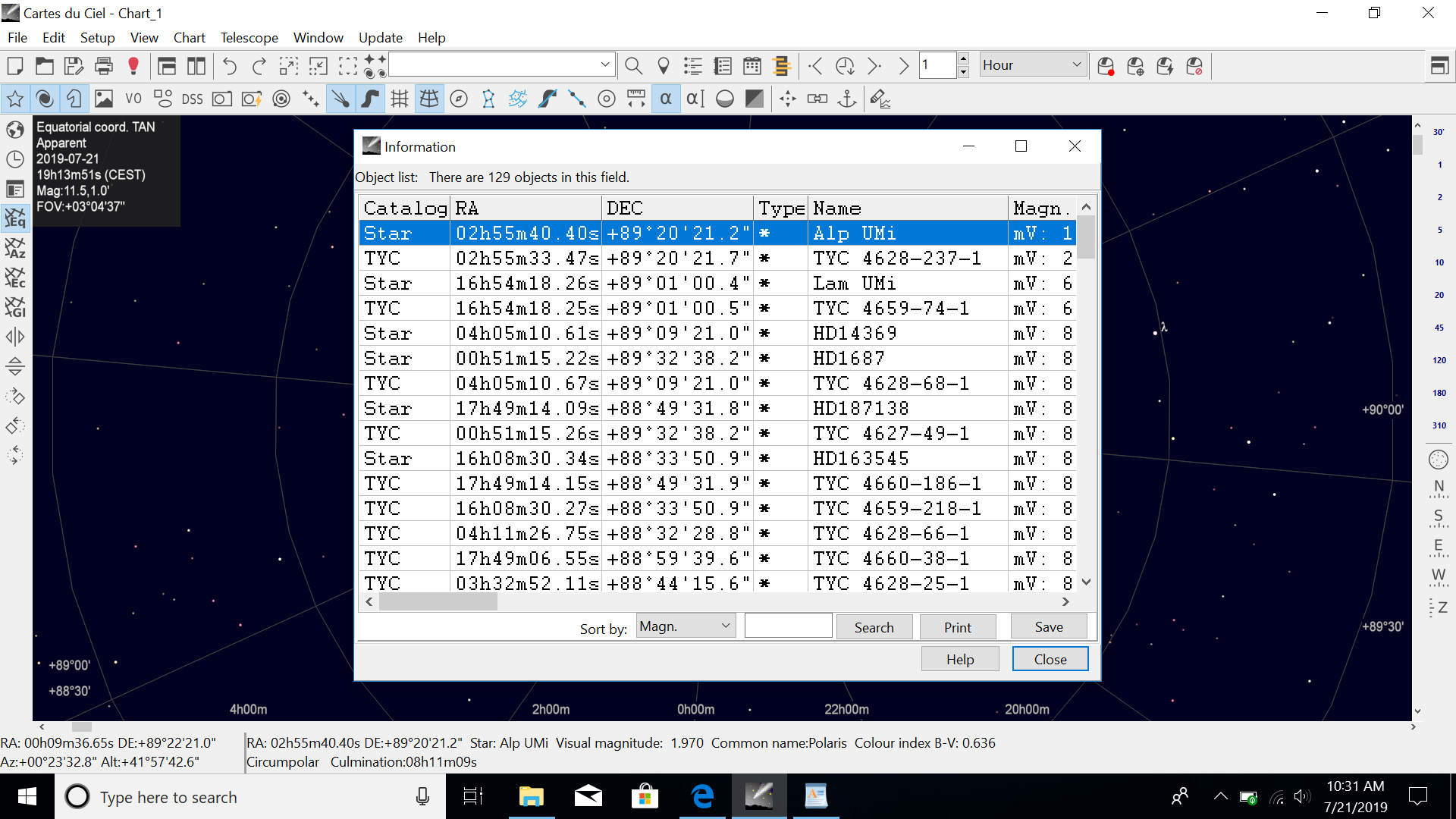Click the anchor track icon
The width and height of the screenshot is (1456, 819).
[847, 99]
